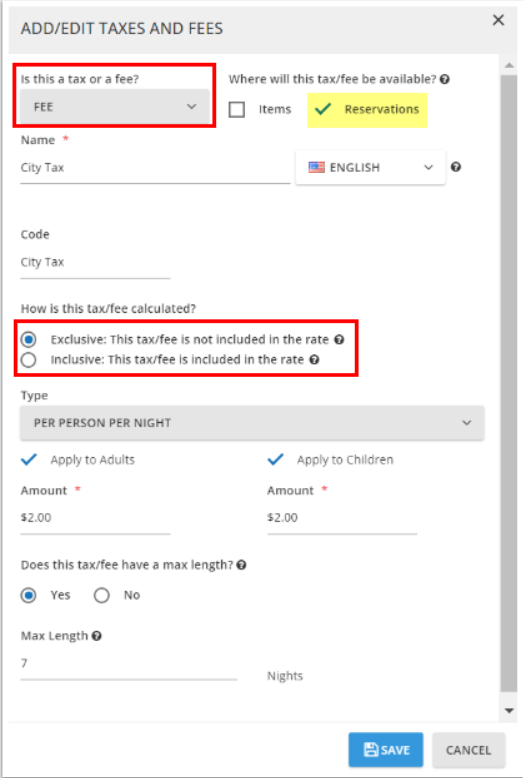
Task: Select the Inclusive calculation radio button
Action: pyautogui.click(x=29, y=360)
